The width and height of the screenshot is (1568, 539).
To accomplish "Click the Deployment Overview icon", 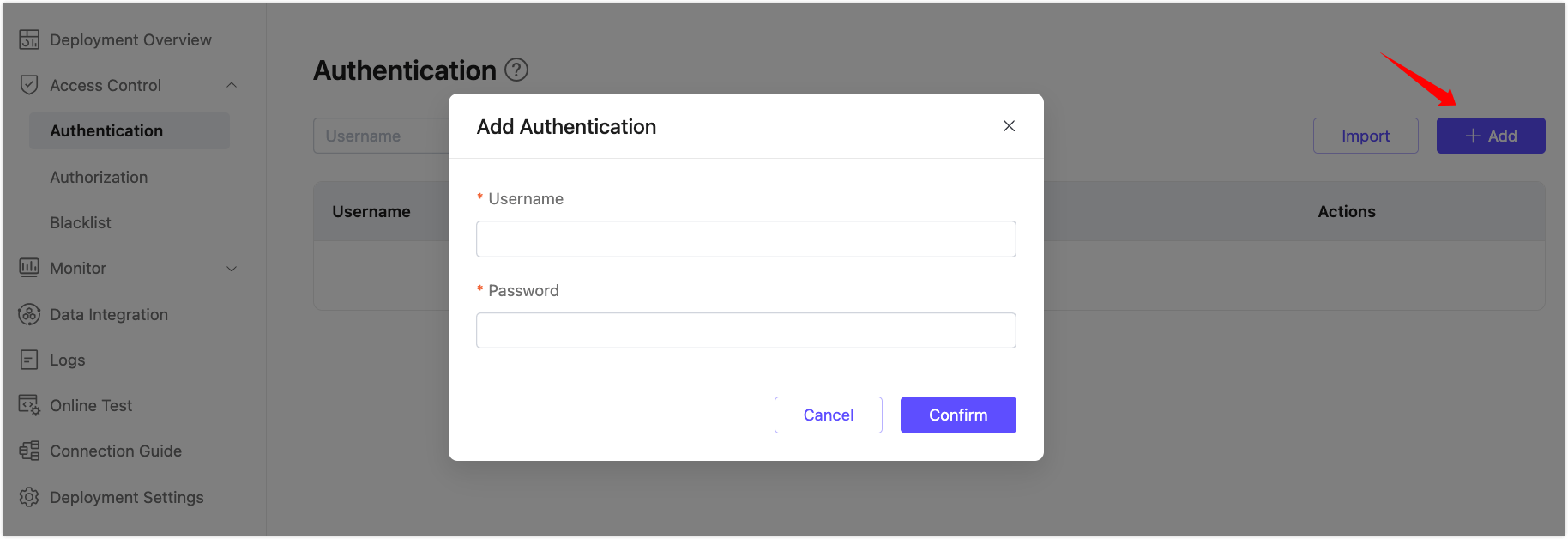I will (x=29, y=39).
